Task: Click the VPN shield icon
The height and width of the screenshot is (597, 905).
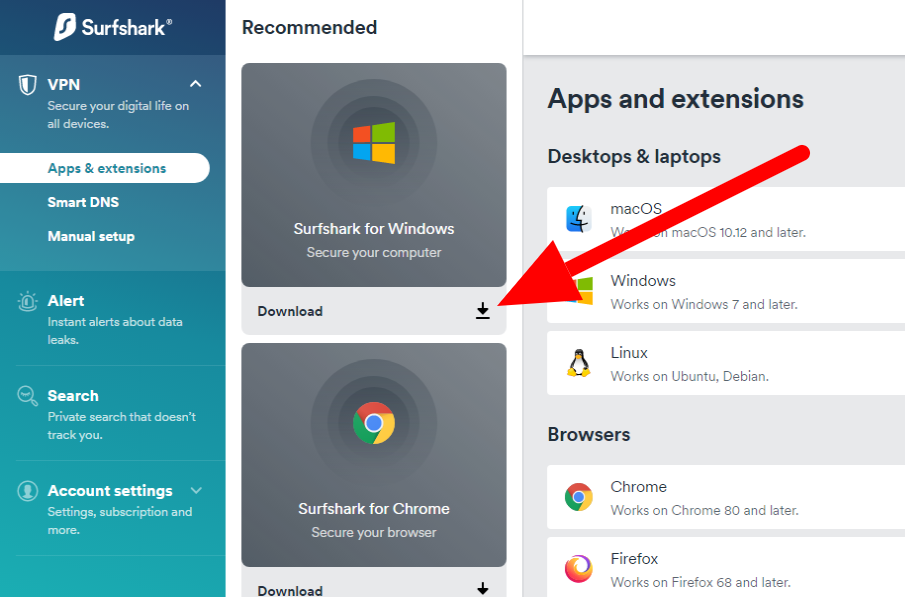Action: coord(27,84)
